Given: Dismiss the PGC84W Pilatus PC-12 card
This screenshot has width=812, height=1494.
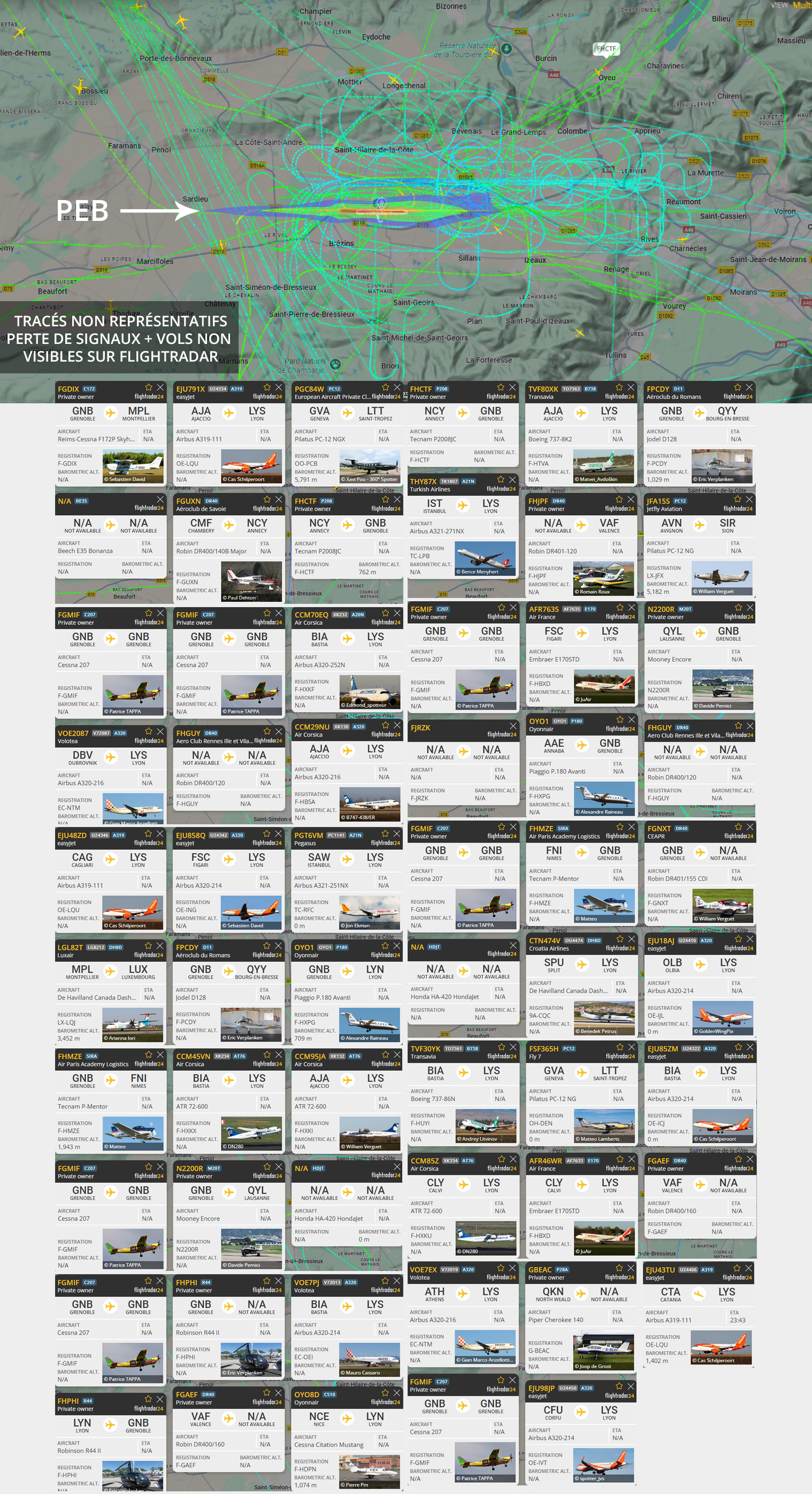Looking at the screenshot, I should click(397, 387).
